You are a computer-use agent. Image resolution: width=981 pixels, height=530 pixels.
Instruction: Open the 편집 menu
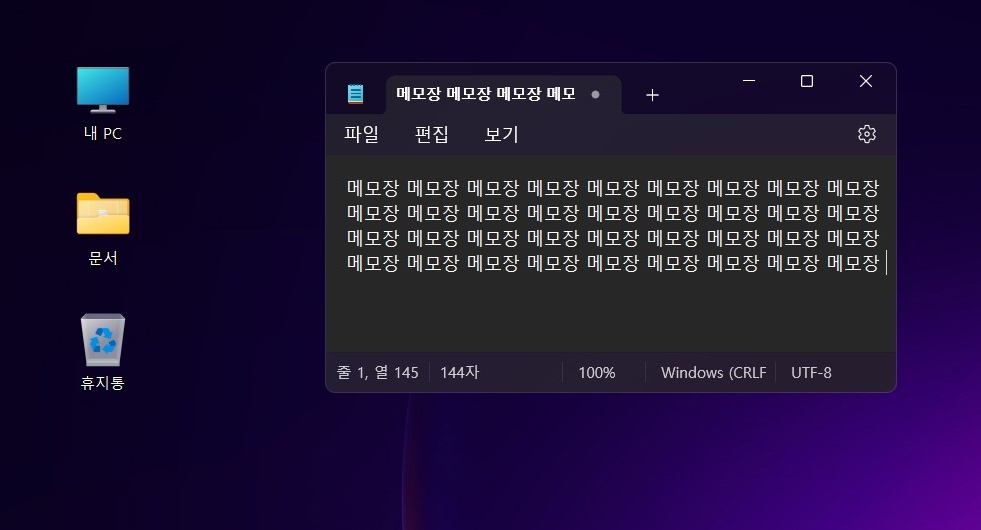point(432,134)
